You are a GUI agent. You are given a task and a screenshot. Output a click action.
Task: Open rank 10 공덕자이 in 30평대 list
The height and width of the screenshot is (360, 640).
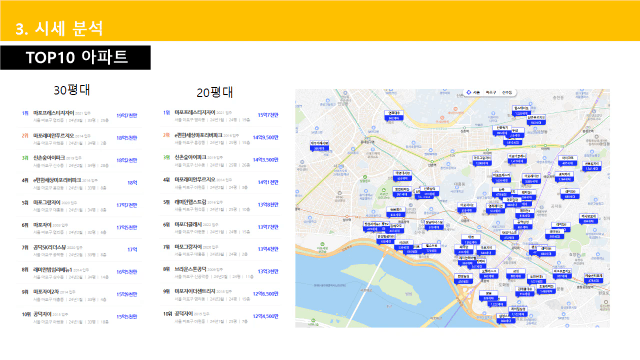pyautogui.click(x=80, y=317)
